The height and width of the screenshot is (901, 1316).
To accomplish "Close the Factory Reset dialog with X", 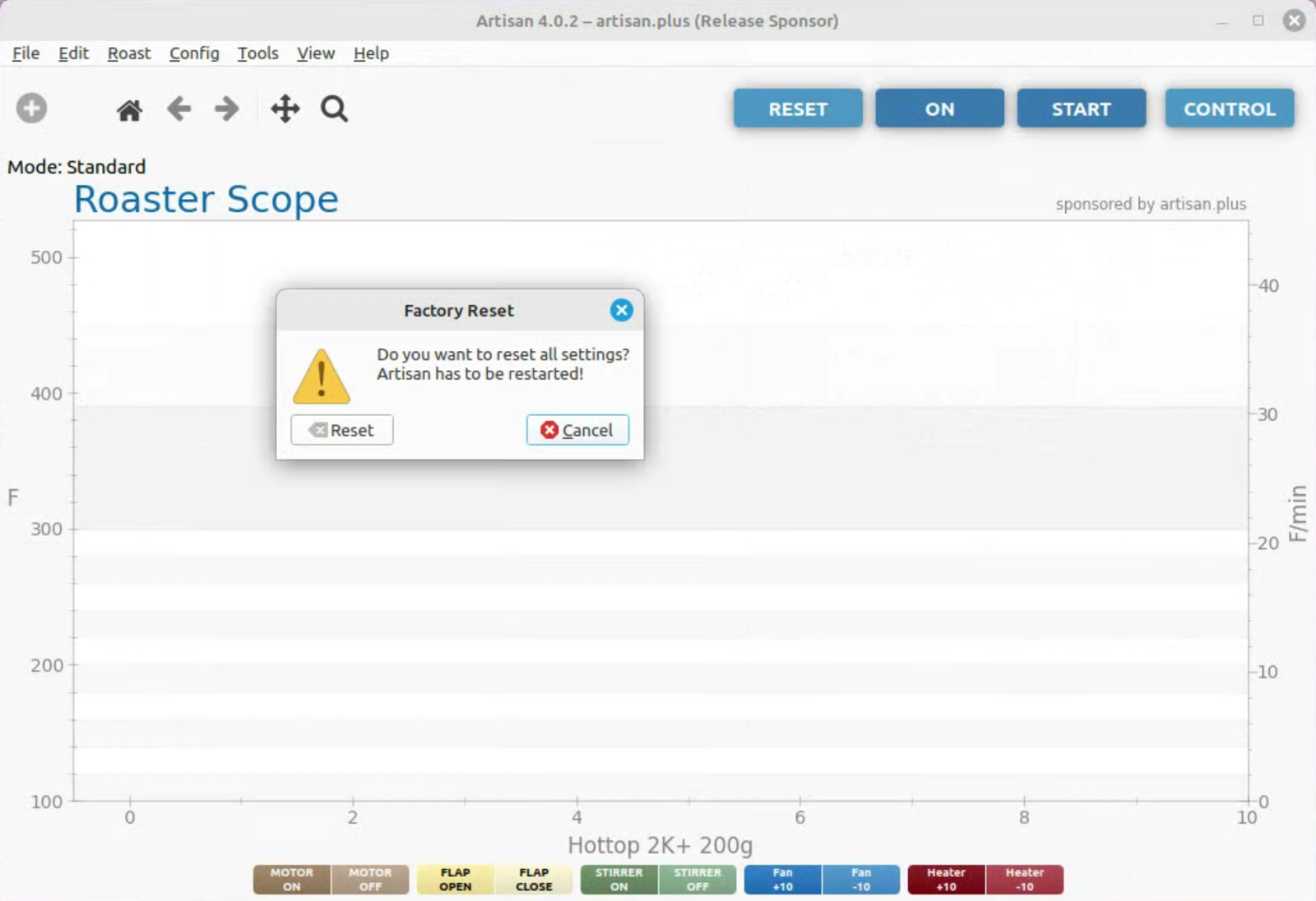I will click(621, 310).
